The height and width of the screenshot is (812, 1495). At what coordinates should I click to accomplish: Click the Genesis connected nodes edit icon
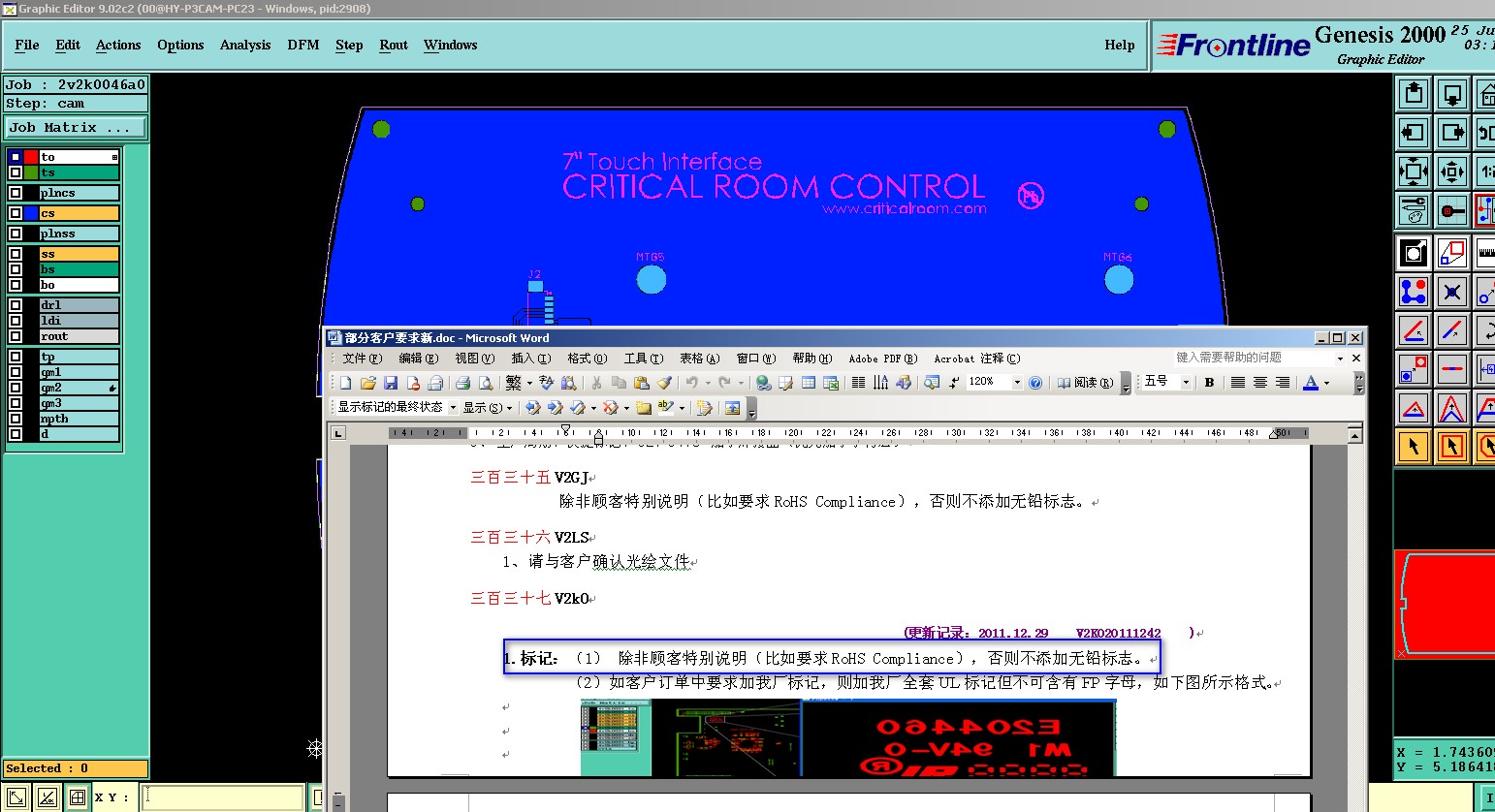pos(1414,291)
